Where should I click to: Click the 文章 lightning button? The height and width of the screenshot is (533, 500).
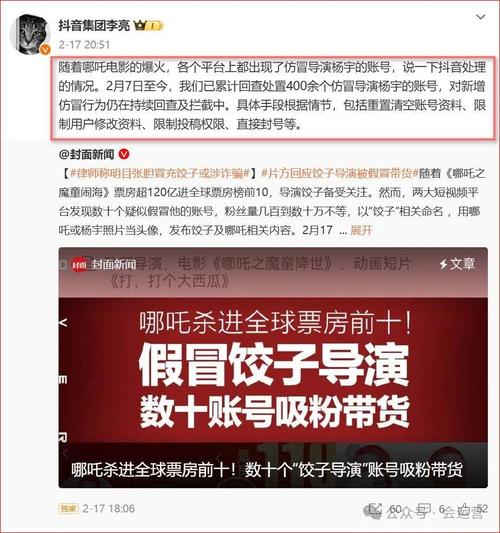[x=456, y=264]
